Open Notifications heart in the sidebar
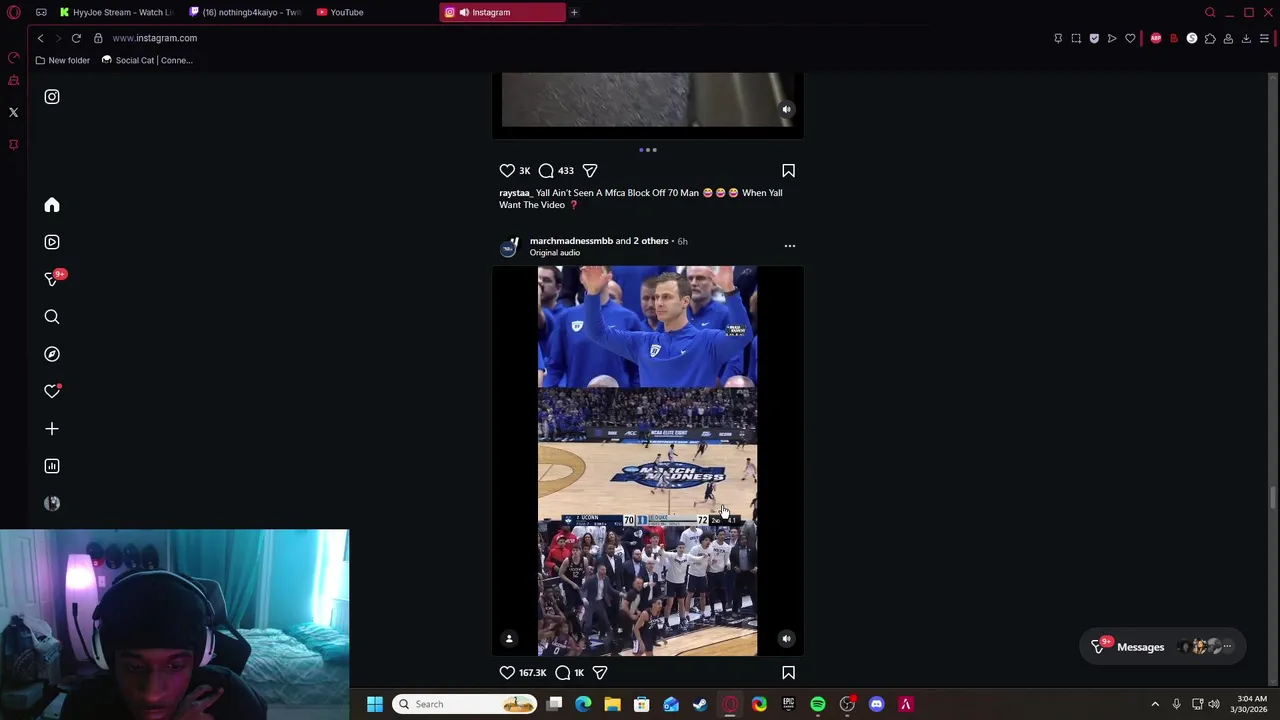The width and height of the screenshot is (1280, 720). (52, 391)
